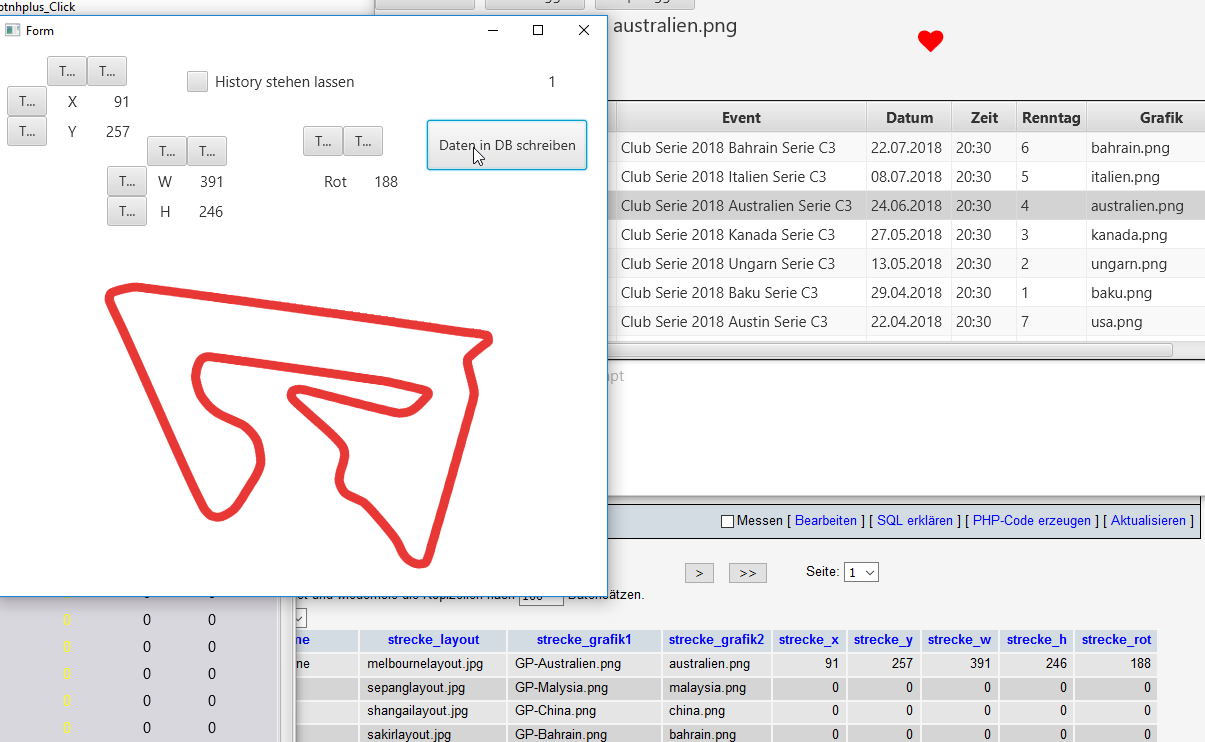Open the Seite page dropdown
1205x742 pixels.
point(861,572)
